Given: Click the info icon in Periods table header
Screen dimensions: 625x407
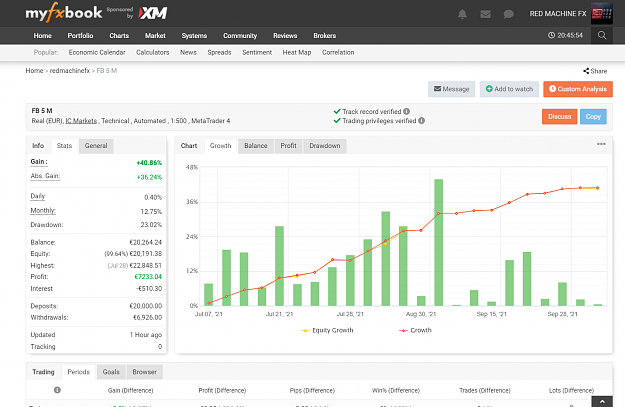Looking at the screenshot, I should 57,390.
